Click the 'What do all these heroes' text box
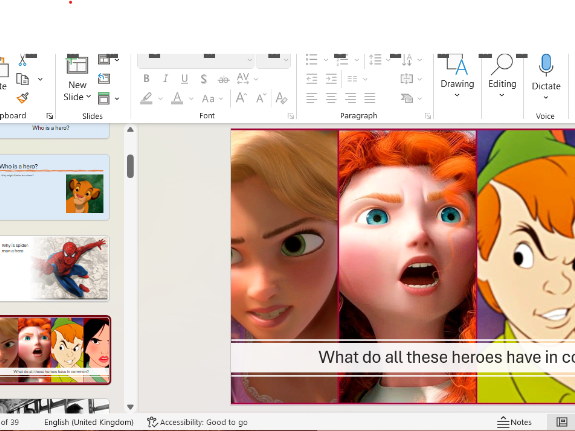This screenshot has width=575, height=431. pos(403,357)
